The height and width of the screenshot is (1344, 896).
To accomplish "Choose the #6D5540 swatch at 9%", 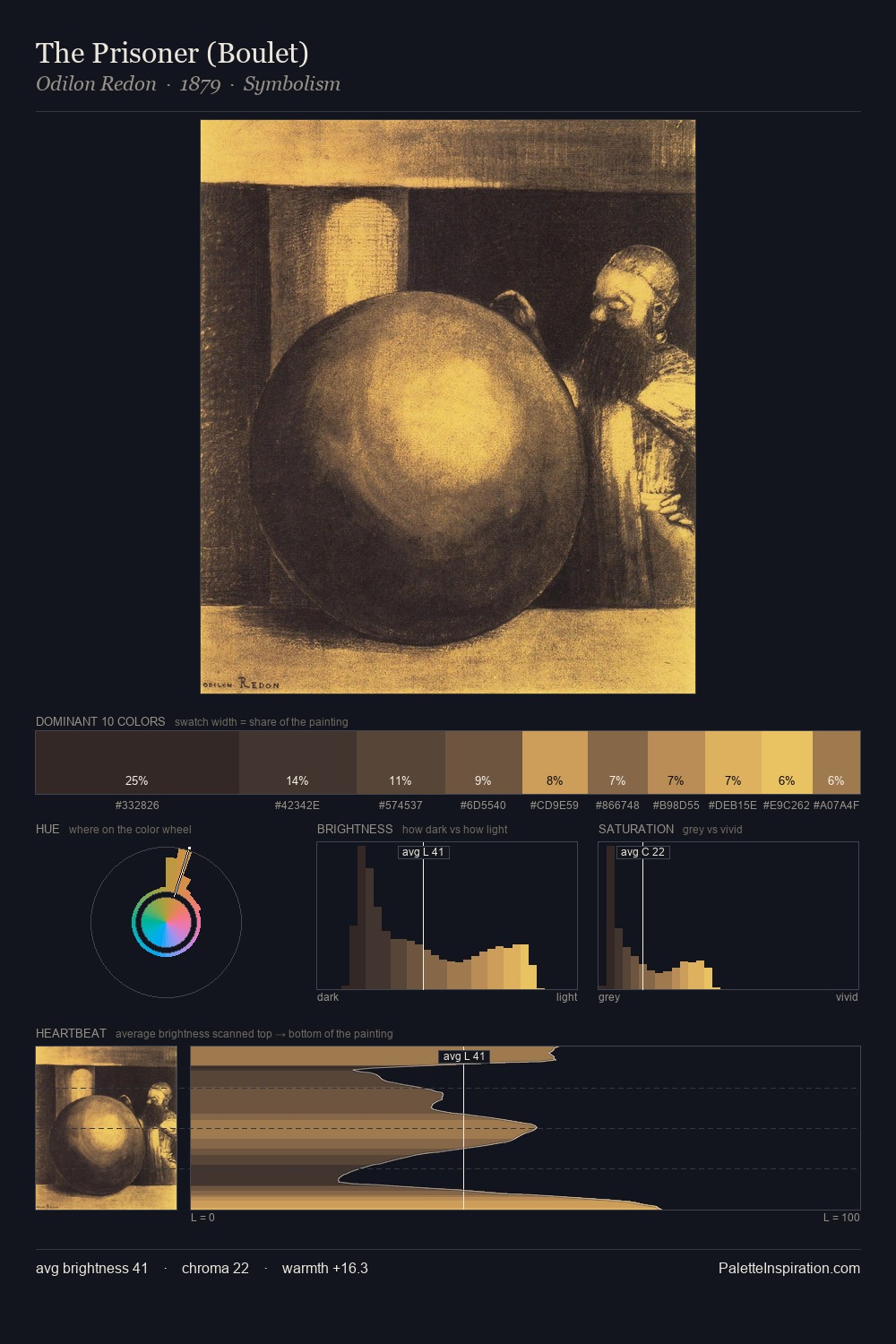I will (484, 762).
